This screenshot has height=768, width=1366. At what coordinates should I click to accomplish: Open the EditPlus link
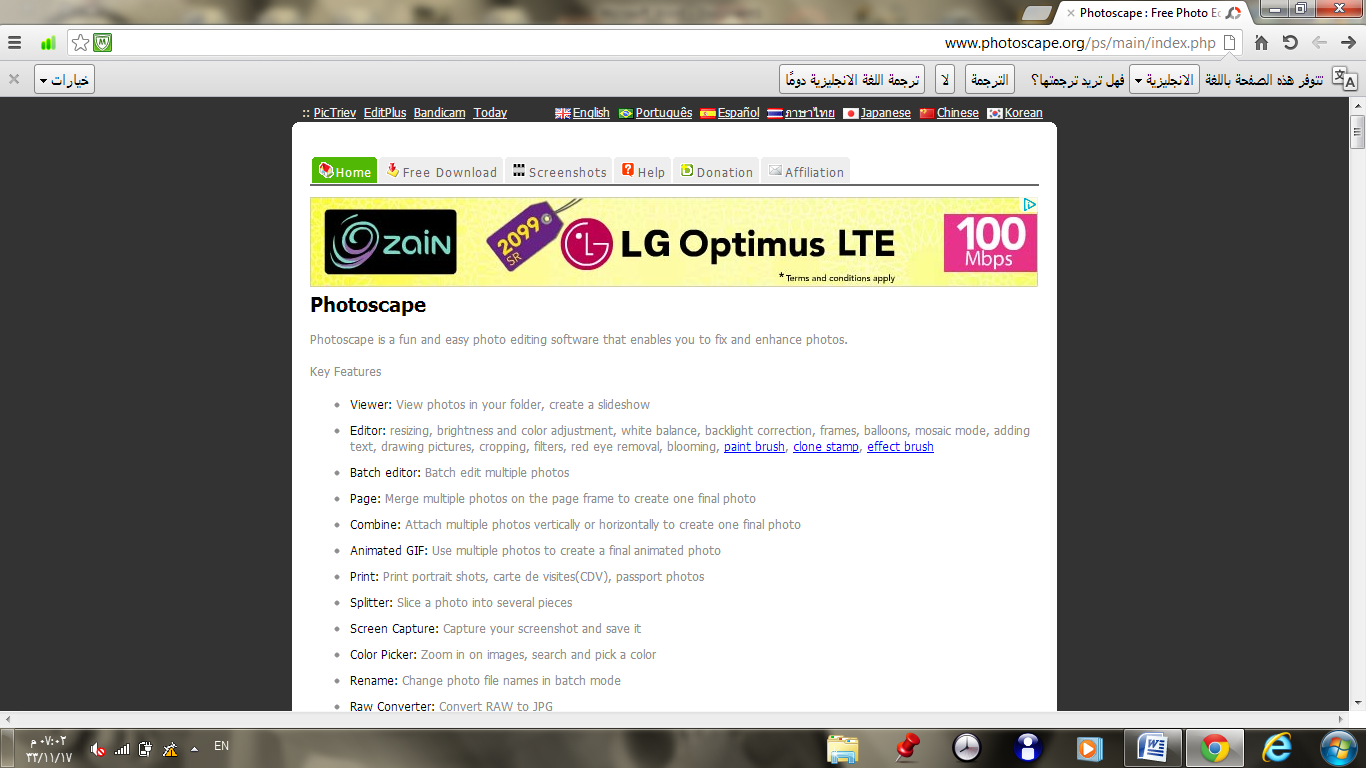385,113
